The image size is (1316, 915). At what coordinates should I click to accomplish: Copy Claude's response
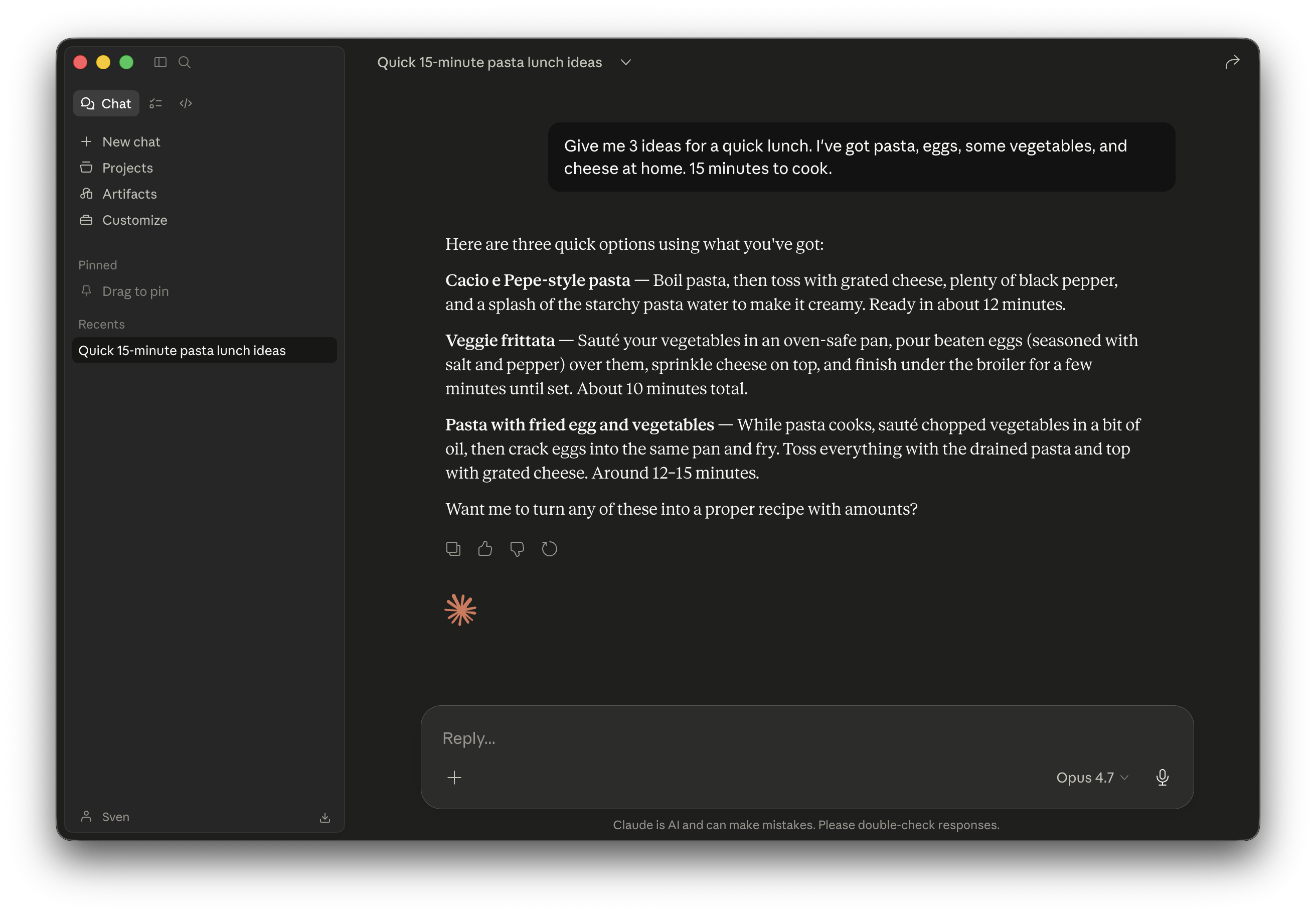(453, 549)
